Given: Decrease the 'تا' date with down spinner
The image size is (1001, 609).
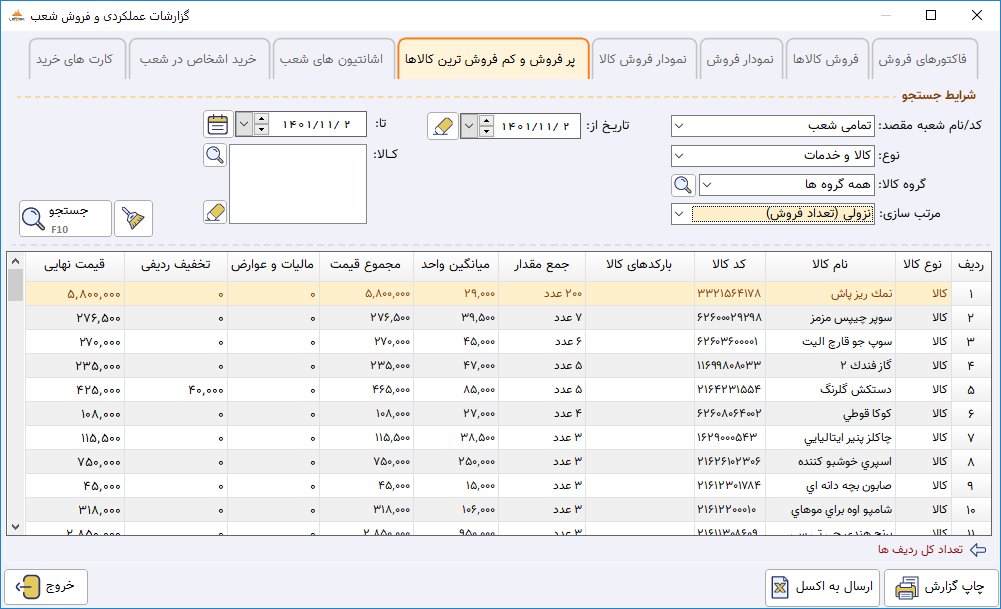Looking at the screenshot, I should click(x=261, y=130).
